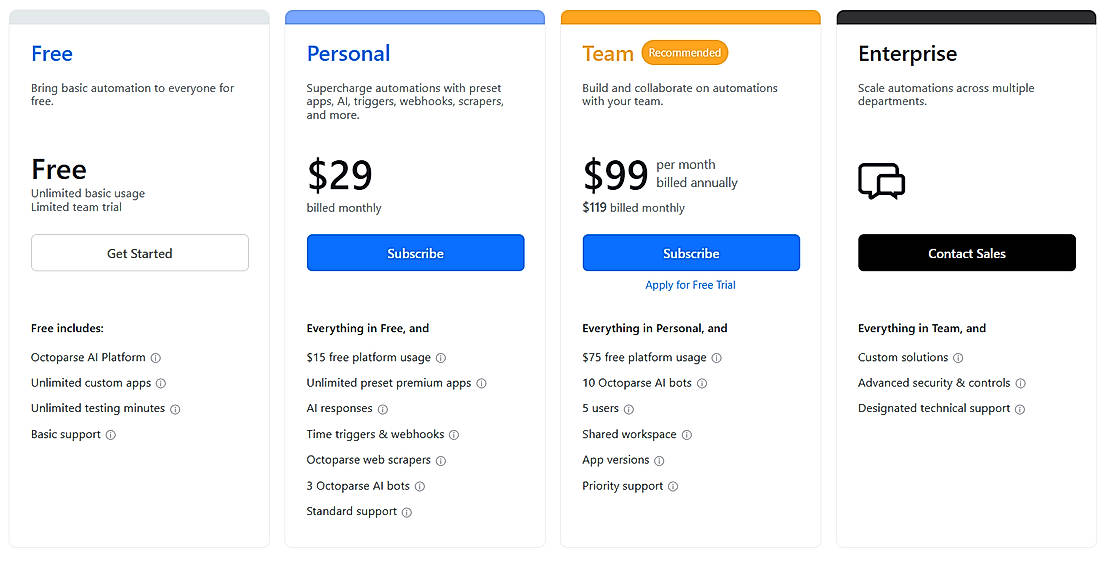Click info icon next to Priority support

tap(673, 487)
